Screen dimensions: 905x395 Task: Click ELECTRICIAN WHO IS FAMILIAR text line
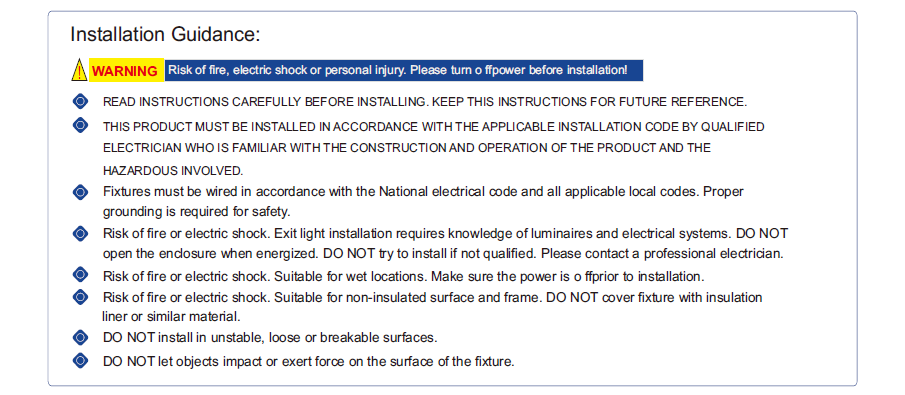(x=407, y=148)
